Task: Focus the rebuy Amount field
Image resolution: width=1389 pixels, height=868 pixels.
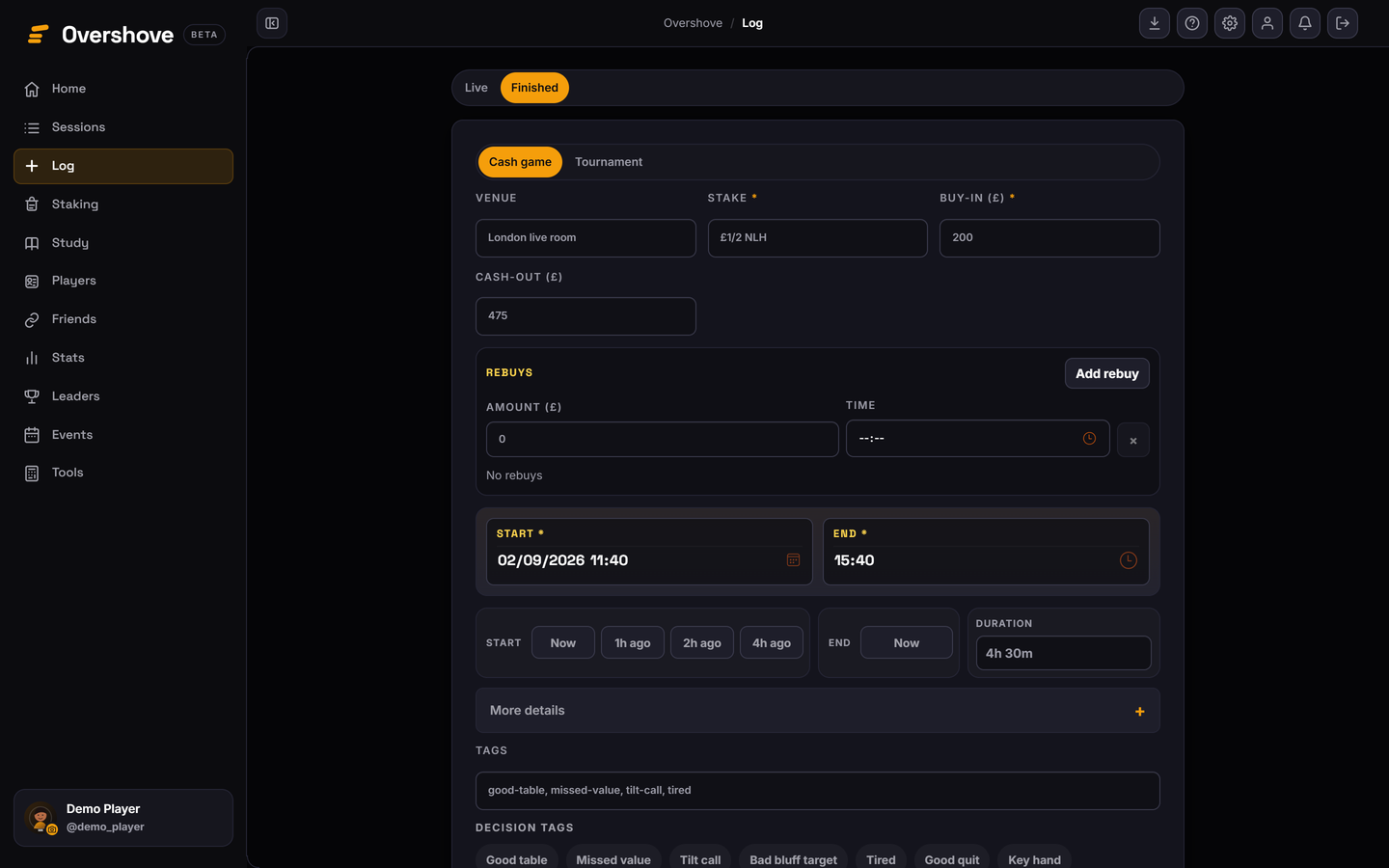Action: 663,440
